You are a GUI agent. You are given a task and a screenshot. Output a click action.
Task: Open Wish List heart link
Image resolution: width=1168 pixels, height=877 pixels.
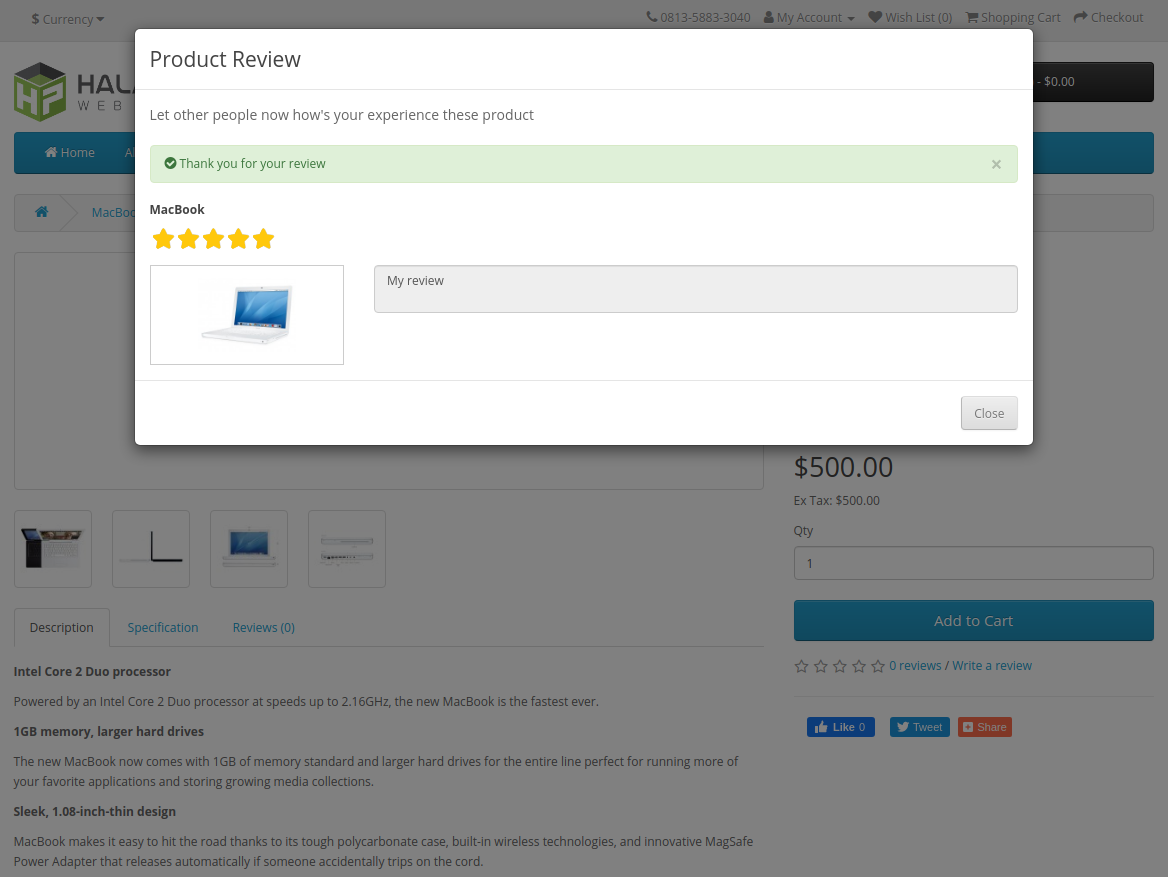[x=910, y=17]
